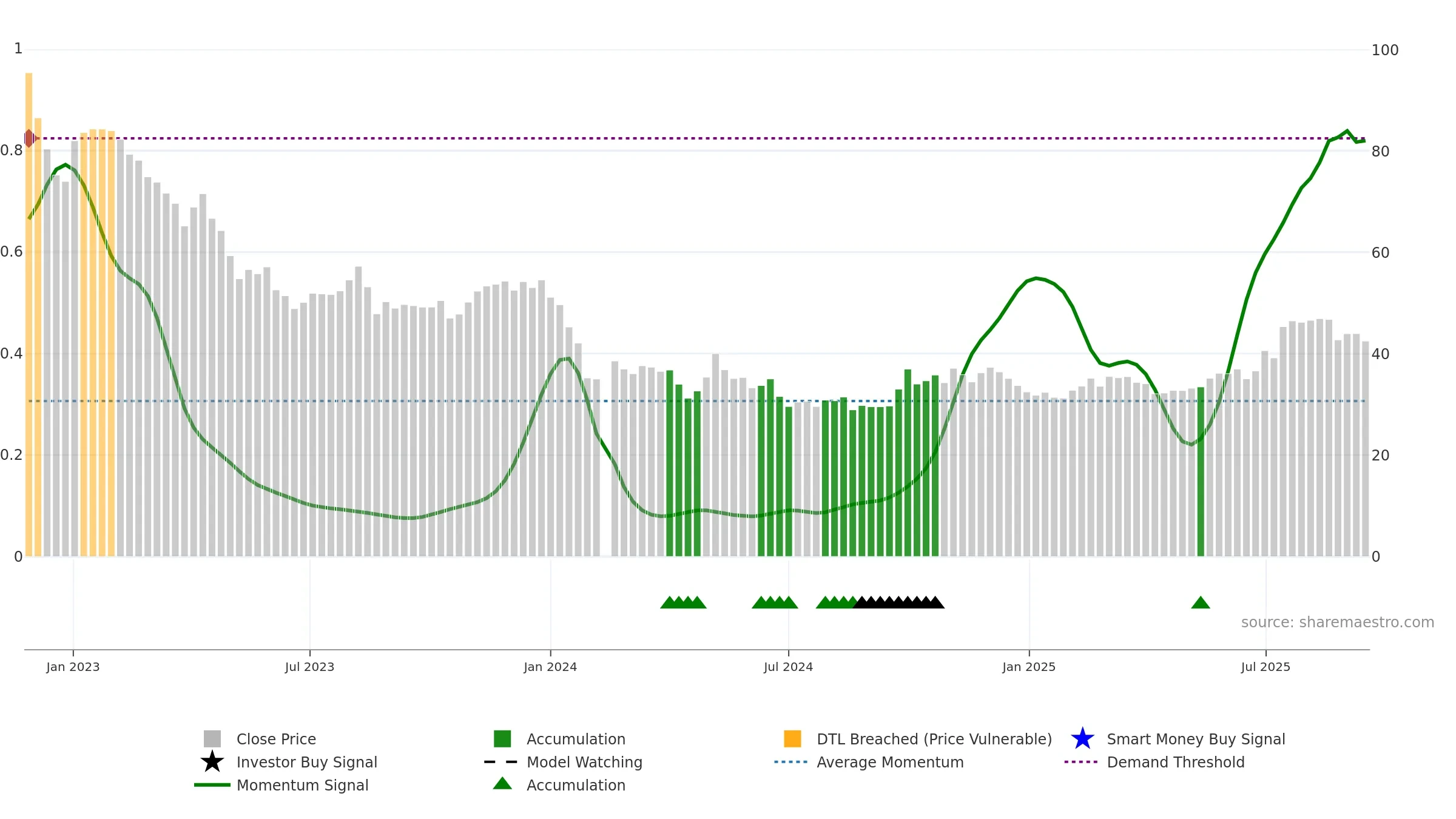Click the blue Smart Money Buy Signal star
Image resolution: width=1456 pixels, height=819 pixels.
1083,739
